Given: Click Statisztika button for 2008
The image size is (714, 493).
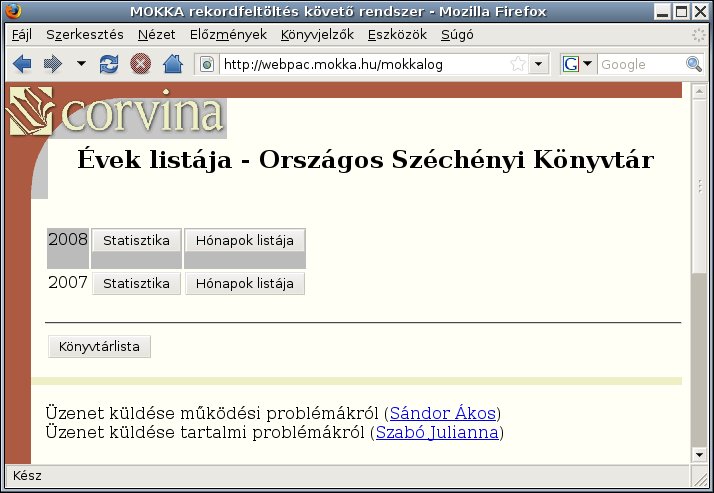Looking at the screenshot, I should 136,241.
